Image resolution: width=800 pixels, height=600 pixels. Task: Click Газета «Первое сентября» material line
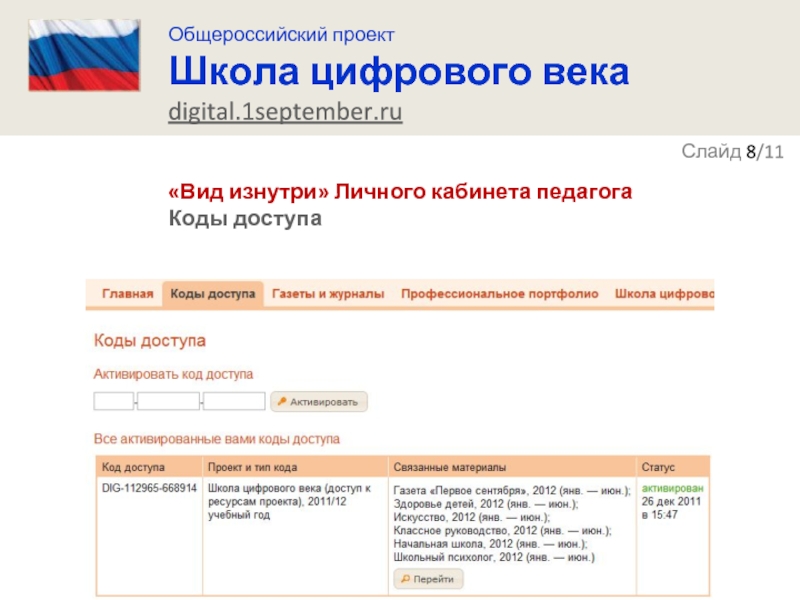tap(512, 491)
